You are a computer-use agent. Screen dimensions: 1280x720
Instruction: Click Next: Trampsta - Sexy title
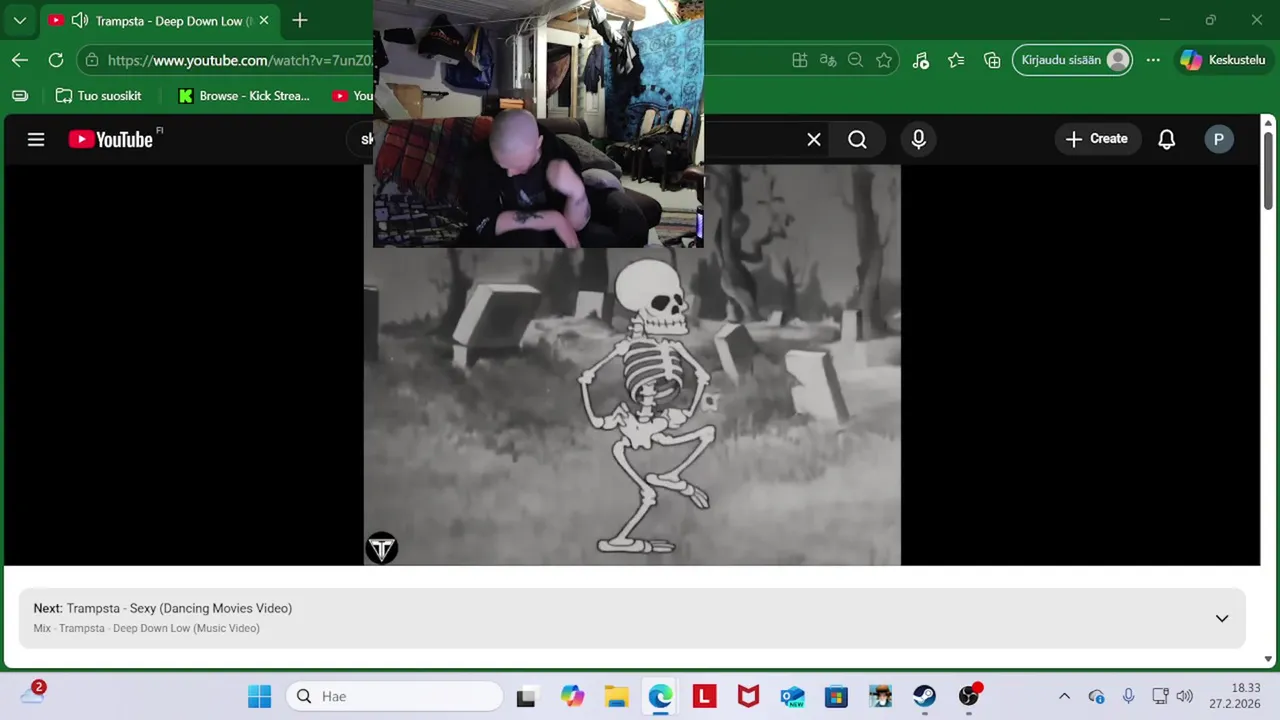pos(163,608)
